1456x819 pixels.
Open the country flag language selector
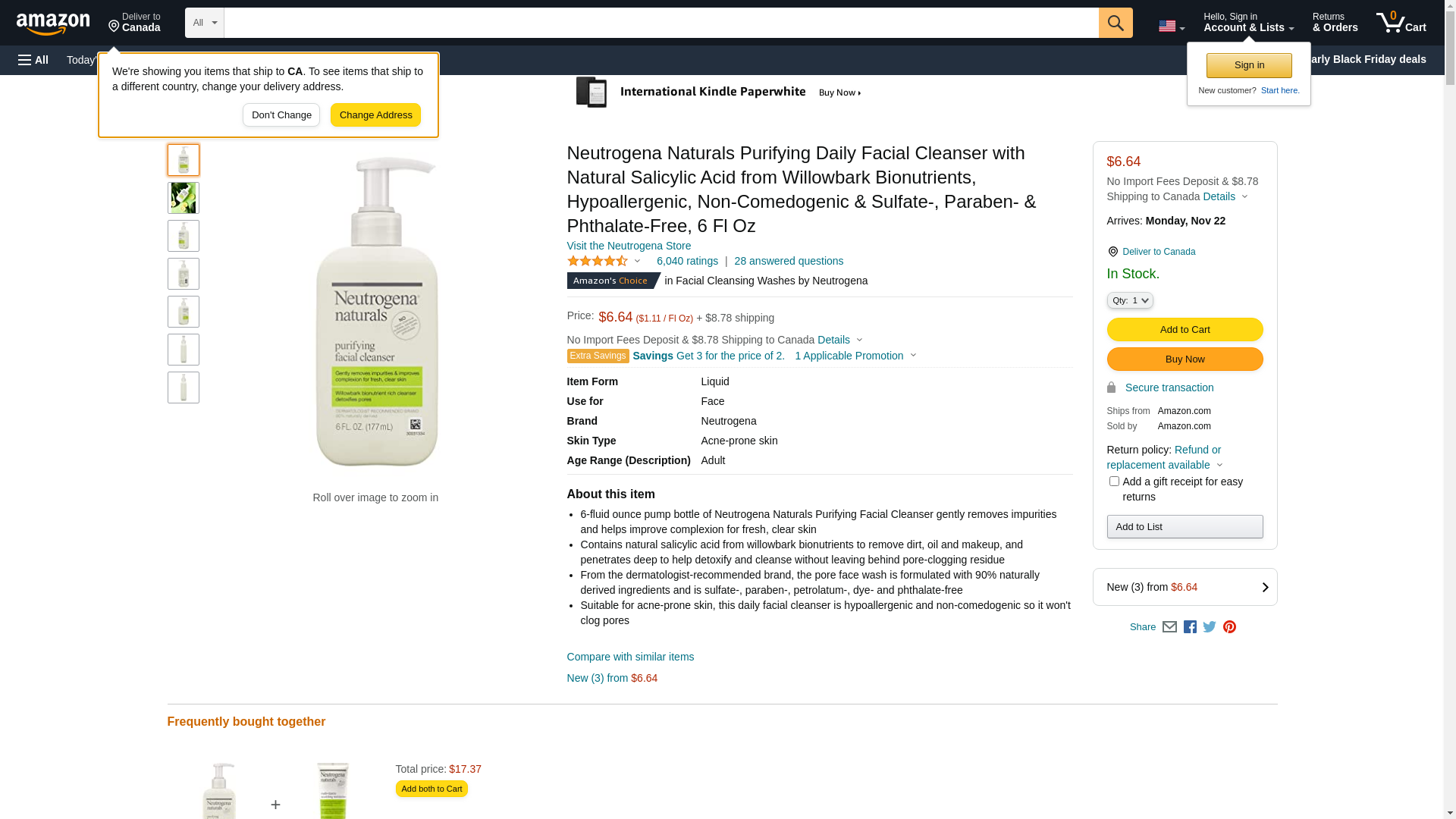pyautogui.click(x=1171, y=27)
